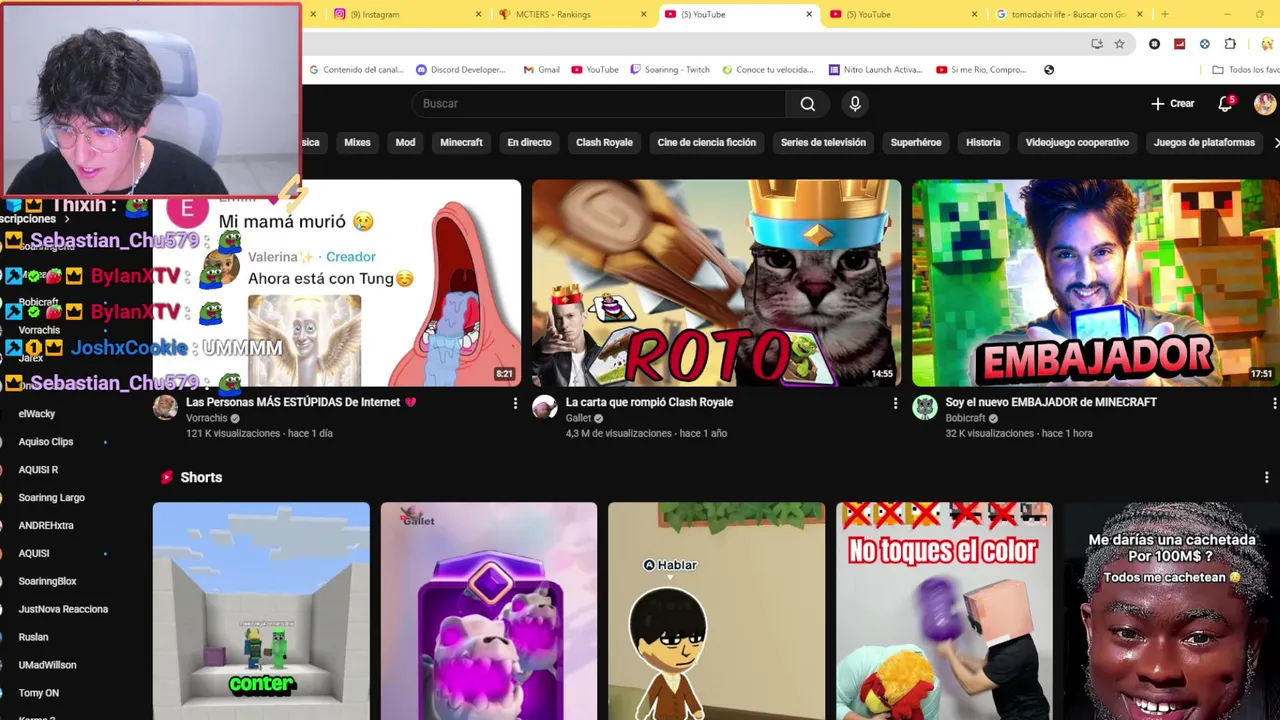The height and width of the screenshot is (720, 1280).
Task: Open the Crear menu
Action: click(x=1173, y=104)
